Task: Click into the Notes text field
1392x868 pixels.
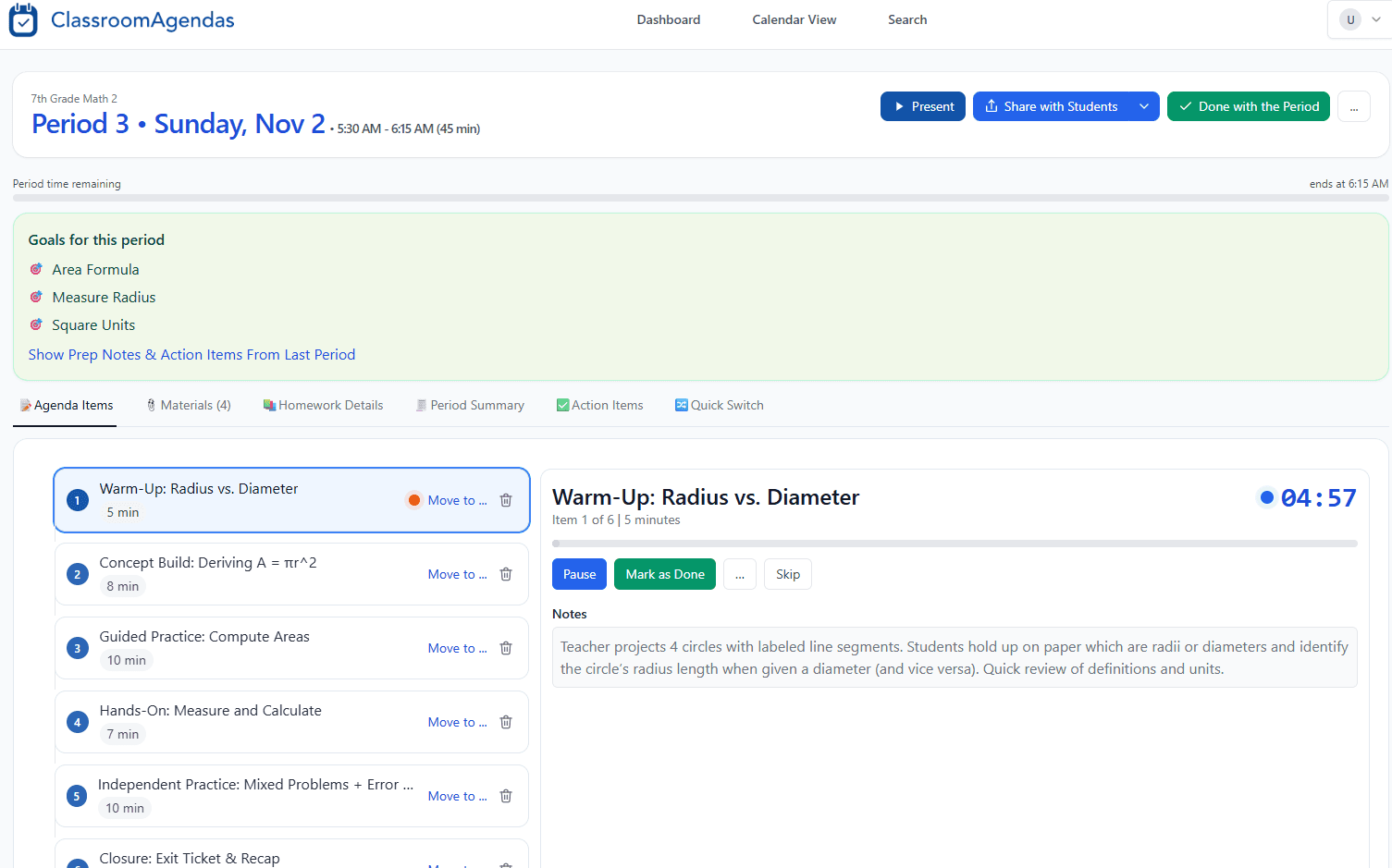Action: coord(954,657)
